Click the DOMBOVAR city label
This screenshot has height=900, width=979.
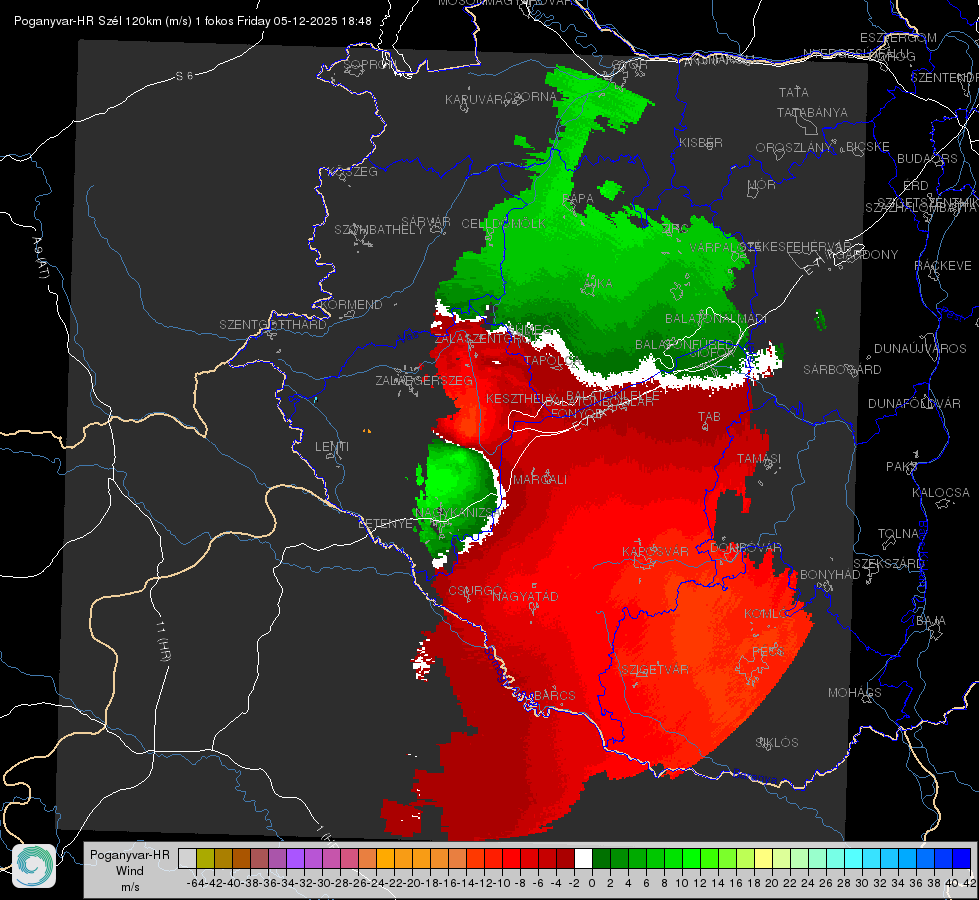coord(746,548)
